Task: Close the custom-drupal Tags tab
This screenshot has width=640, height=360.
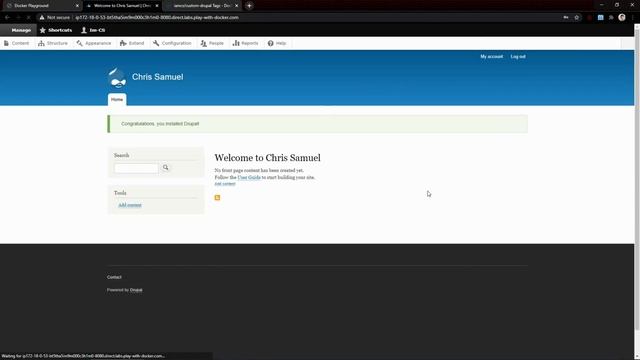Action: coord(236,6)
